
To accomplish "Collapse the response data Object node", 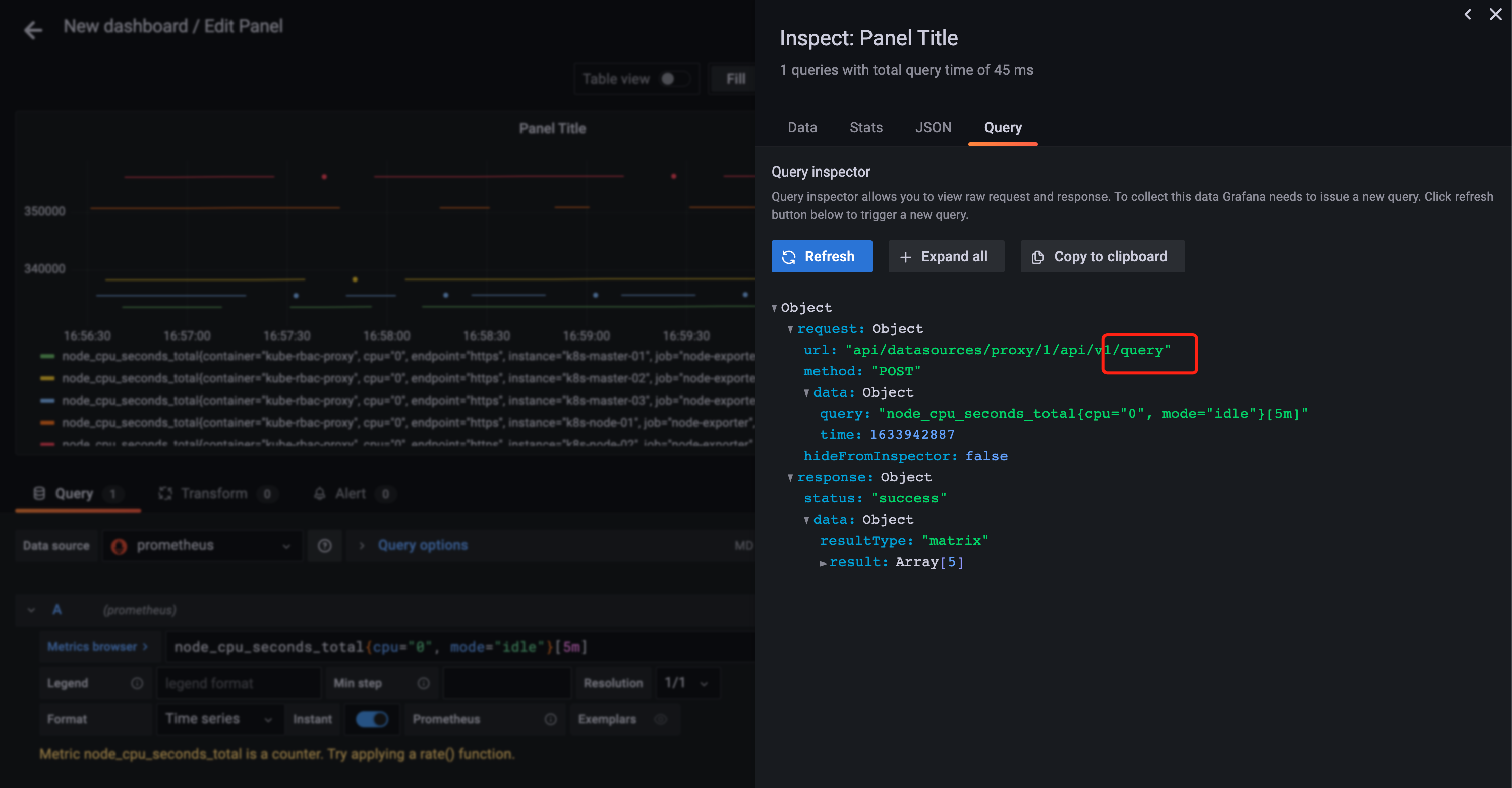I will 806,520.
